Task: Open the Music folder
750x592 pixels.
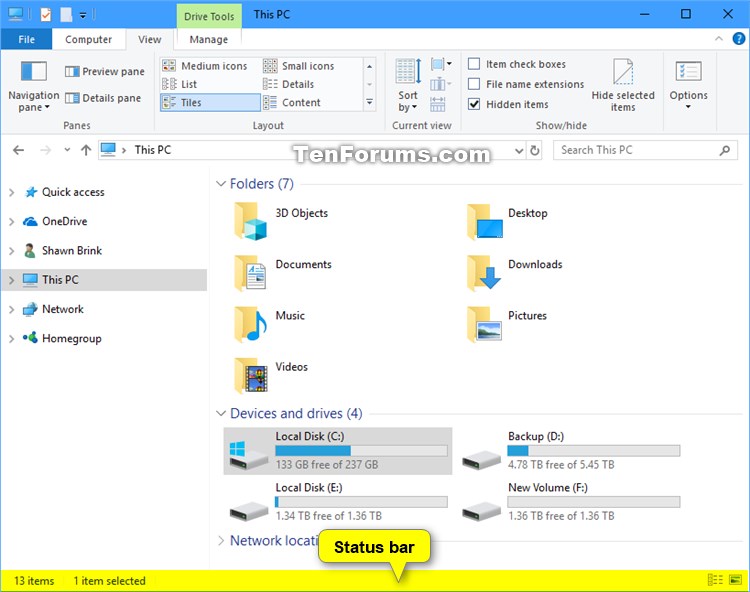Action: coord(269,324)
